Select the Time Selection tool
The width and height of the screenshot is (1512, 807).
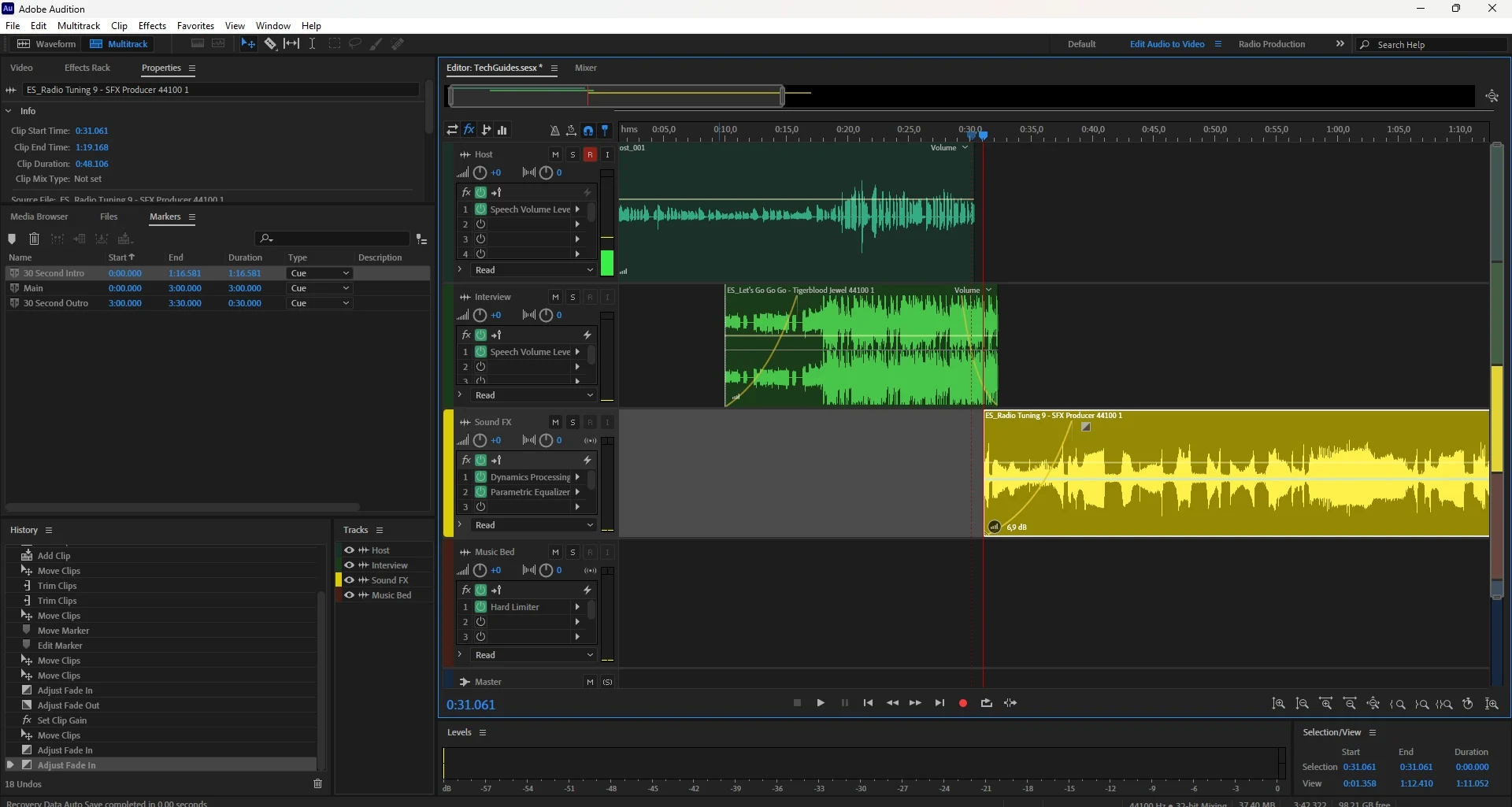click(313, 44)
